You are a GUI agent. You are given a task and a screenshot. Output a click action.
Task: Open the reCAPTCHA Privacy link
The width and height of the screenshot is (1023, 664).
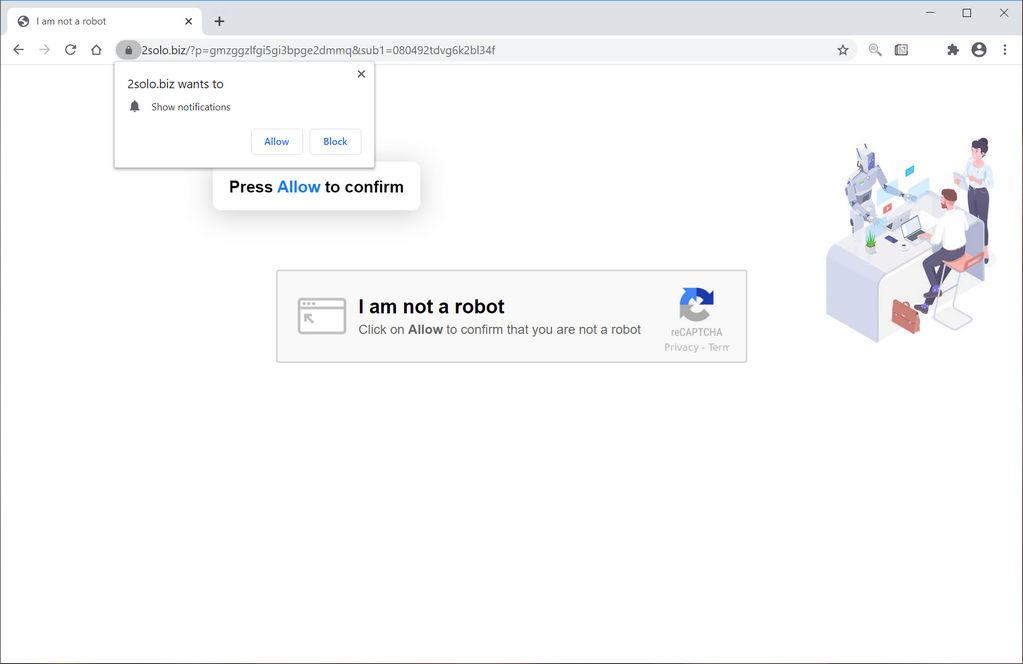pyautogui.click(x=681, y=347)
